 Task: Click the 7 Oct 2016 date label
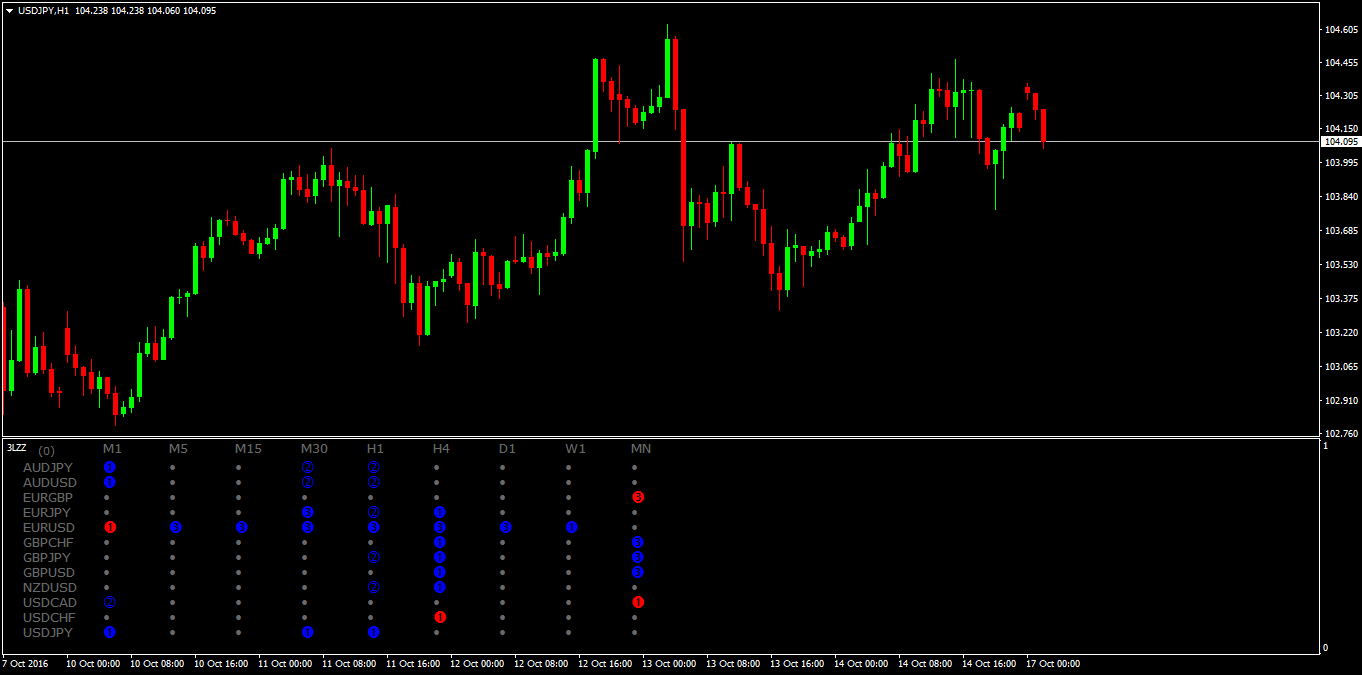26,663
